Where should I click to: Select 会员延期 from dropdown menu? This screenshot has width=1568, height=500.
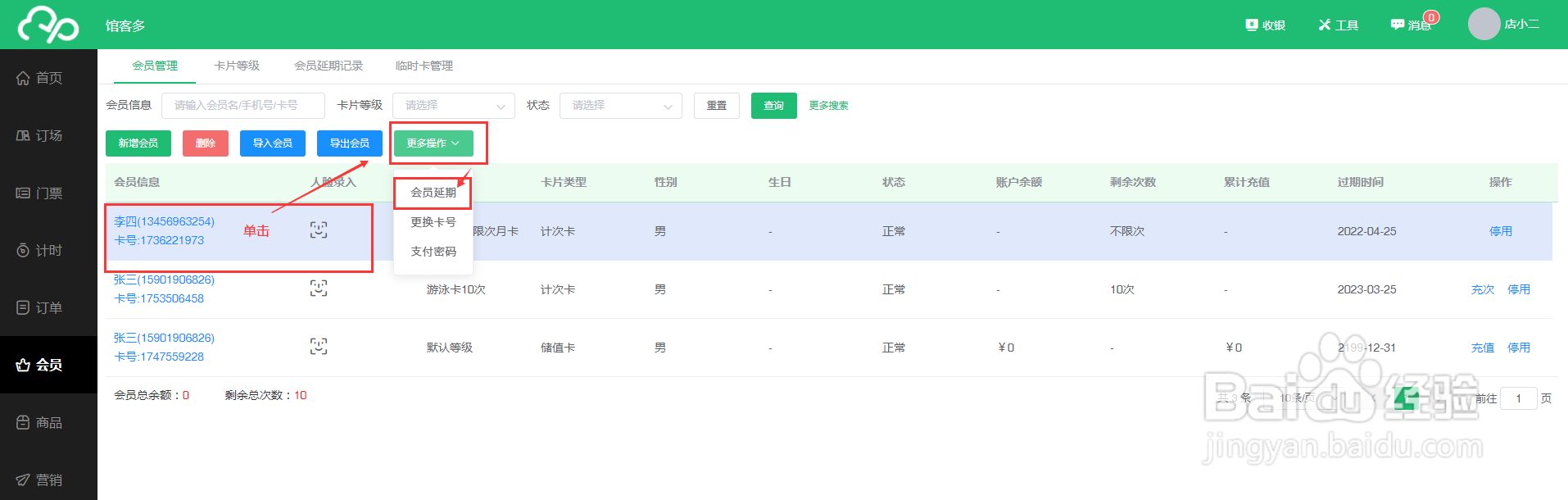point(433,193)
